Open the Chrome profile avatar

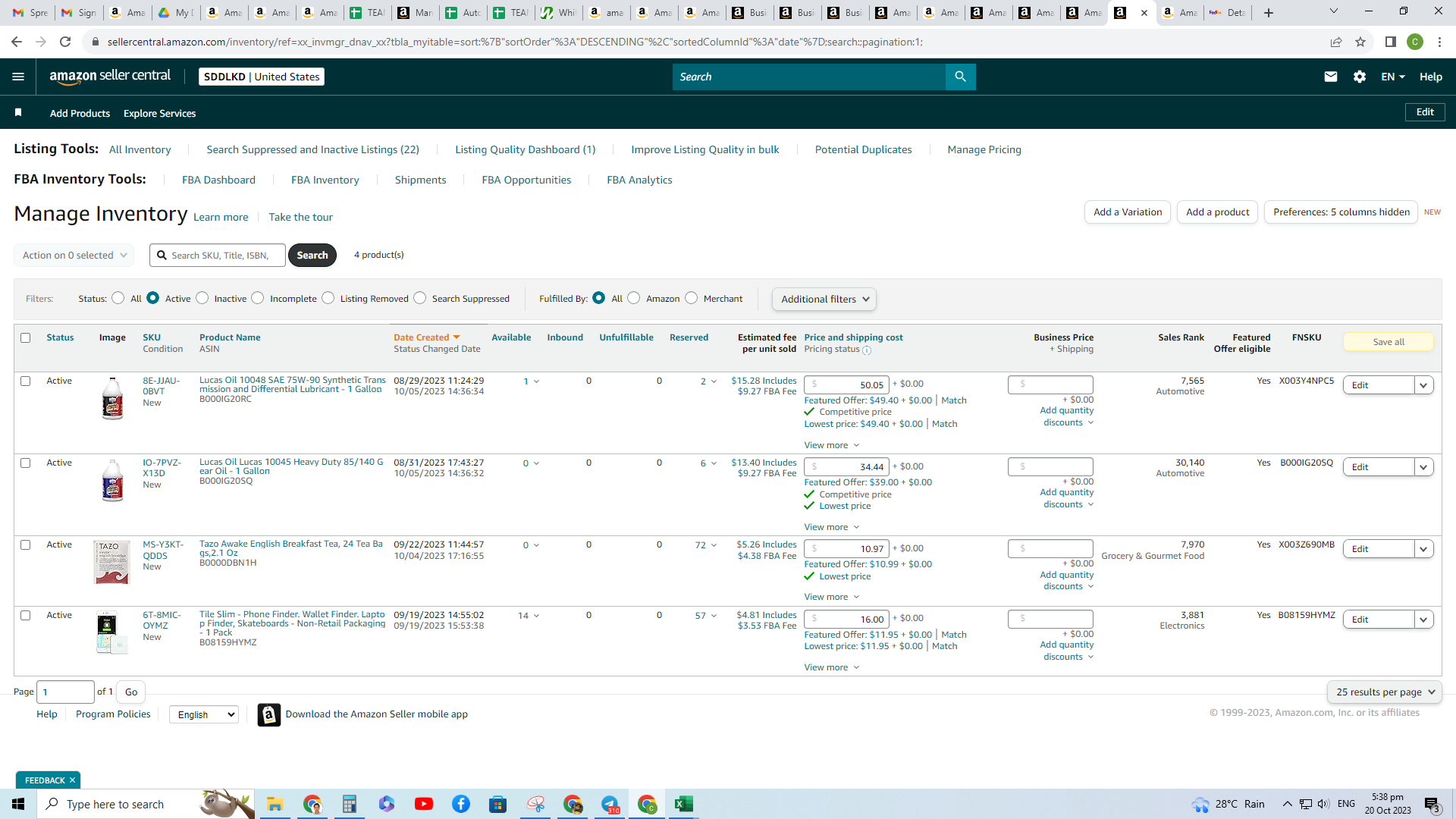click(1415, 42)
